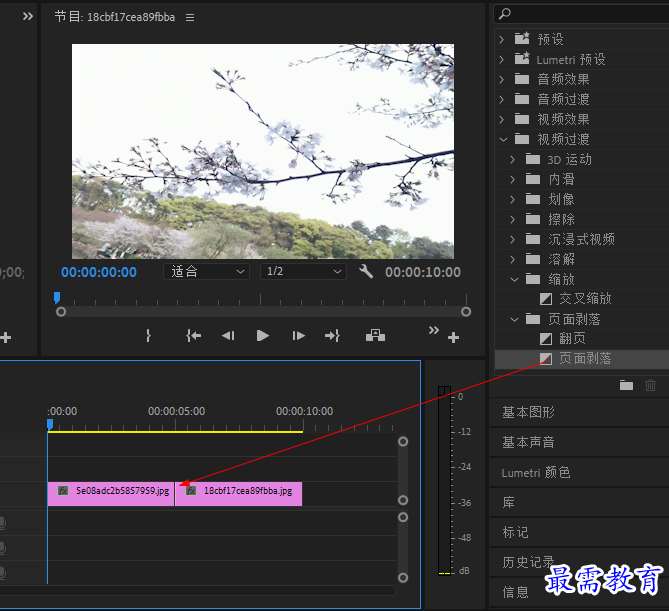Click Program monitor playhead marker
Viewport: 669px width, 611px height.
(57, 297)
